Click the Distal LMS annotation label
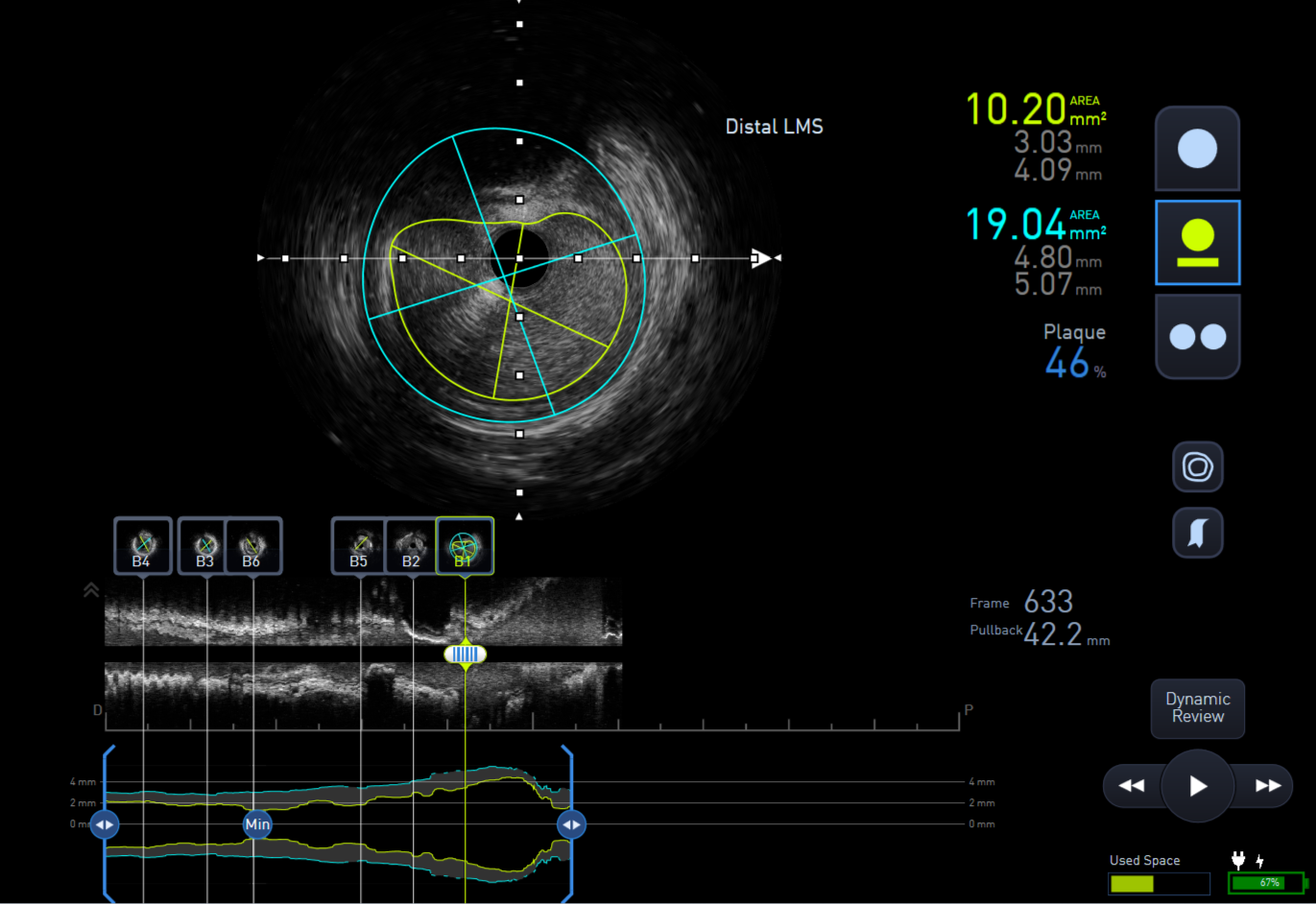This screenshot has height=904, width=1316. pyautogui.click(x=774, y=127)
